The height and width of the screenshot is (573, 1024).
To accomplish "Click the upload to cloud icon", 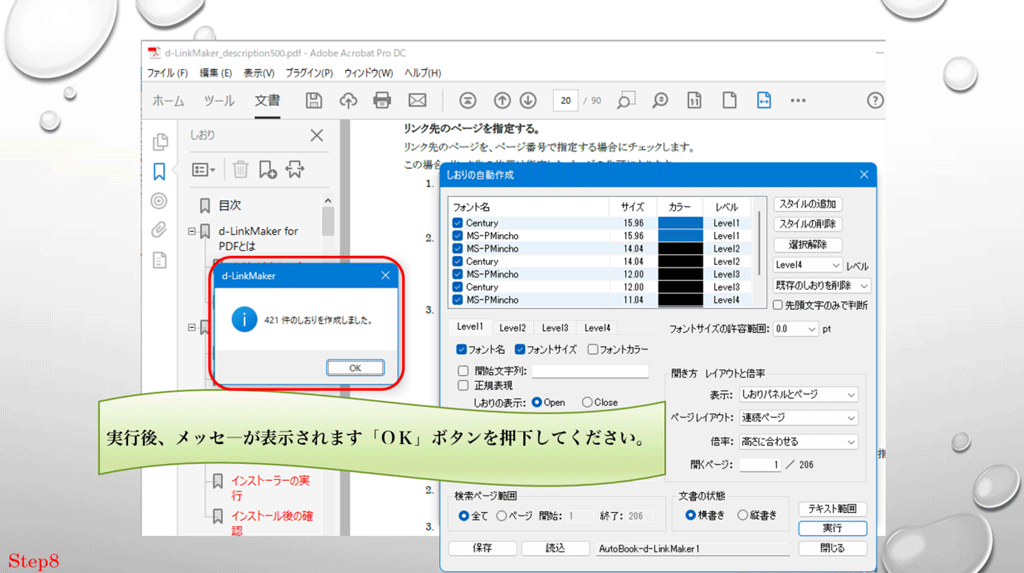I will tap(348, 100).
